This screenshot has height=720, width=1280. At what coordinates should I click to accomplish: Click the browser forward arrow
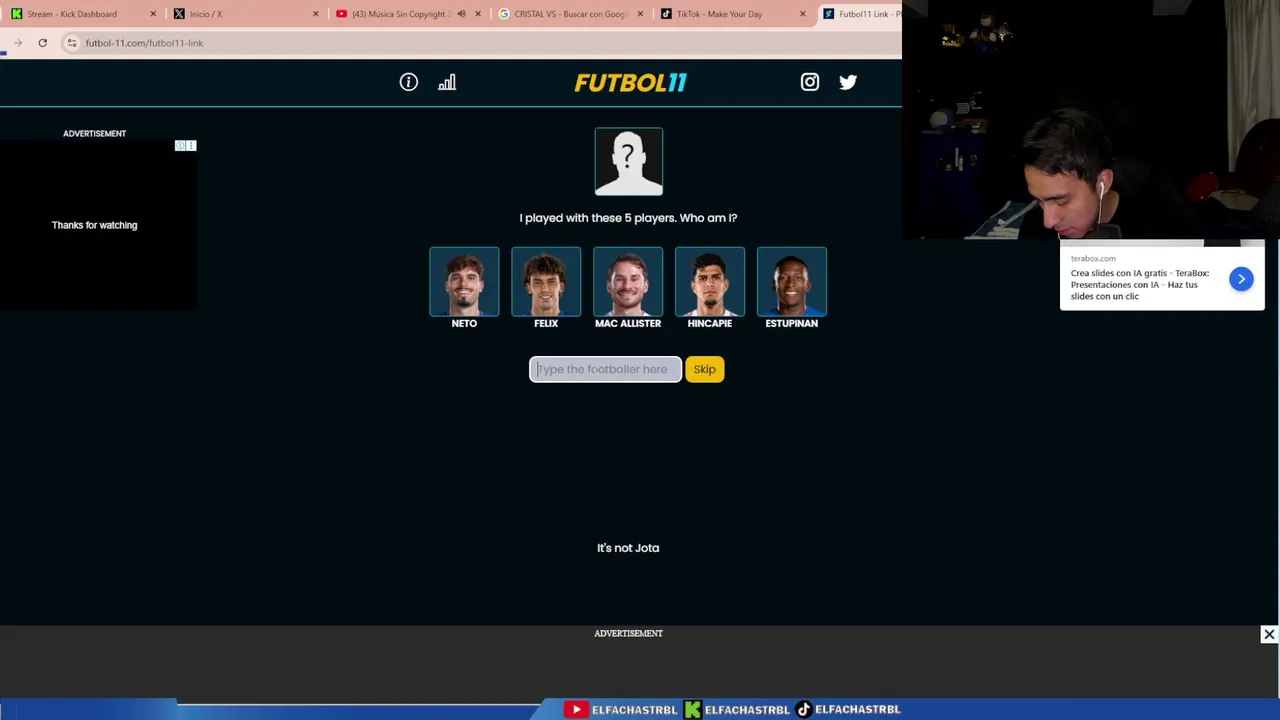pyautogui.click(x=18, y=43)
